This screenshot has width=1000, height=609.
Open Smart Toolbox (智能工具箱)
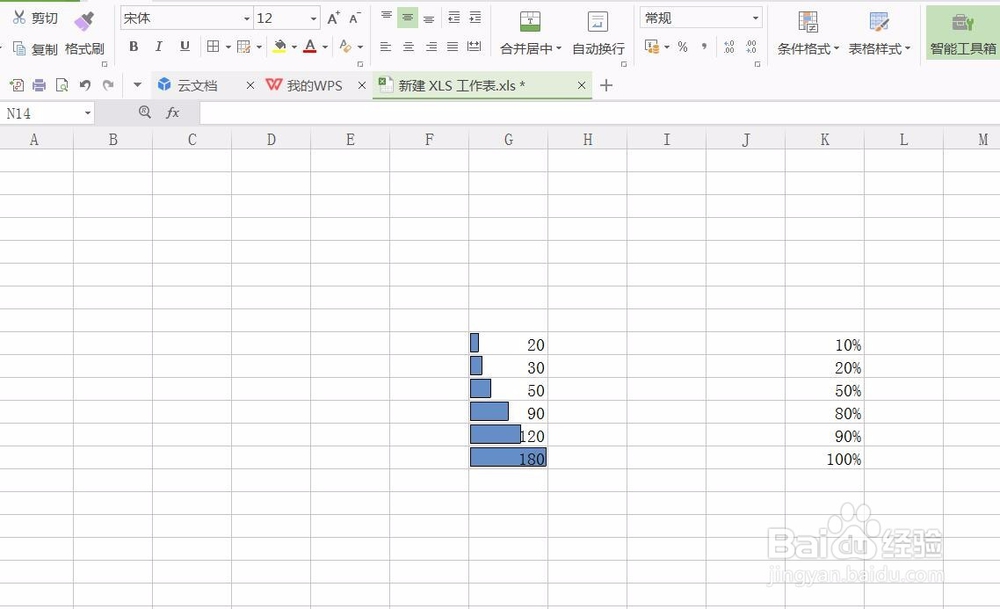pos(963,33)
